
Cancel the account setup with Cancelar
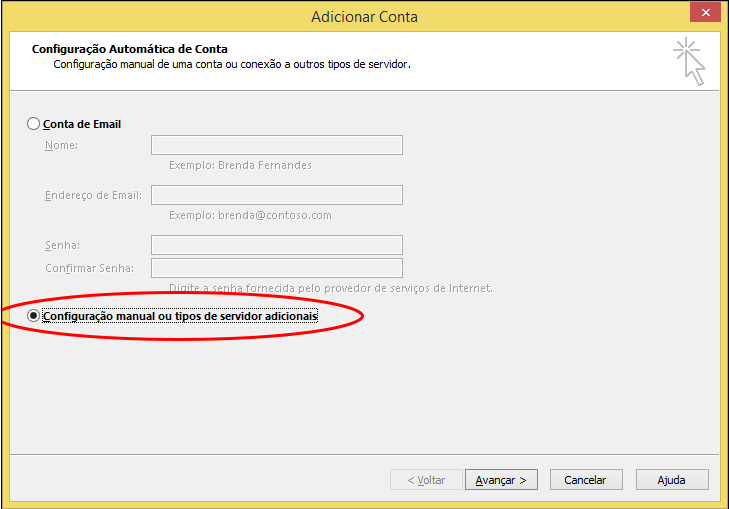point(586,480)
